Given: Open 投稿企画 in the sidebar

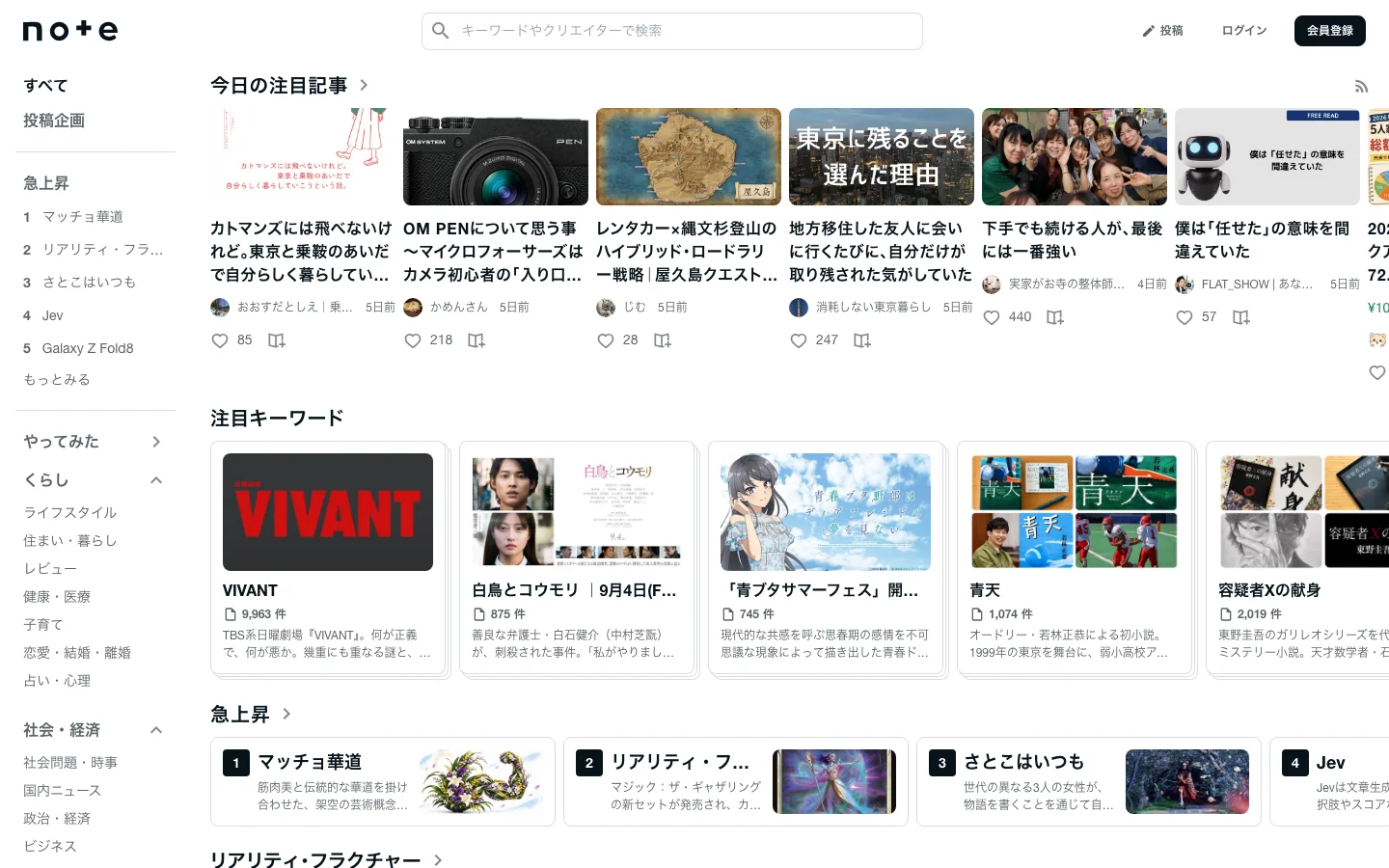Looking at the screenshot, I should click(54, 121).
